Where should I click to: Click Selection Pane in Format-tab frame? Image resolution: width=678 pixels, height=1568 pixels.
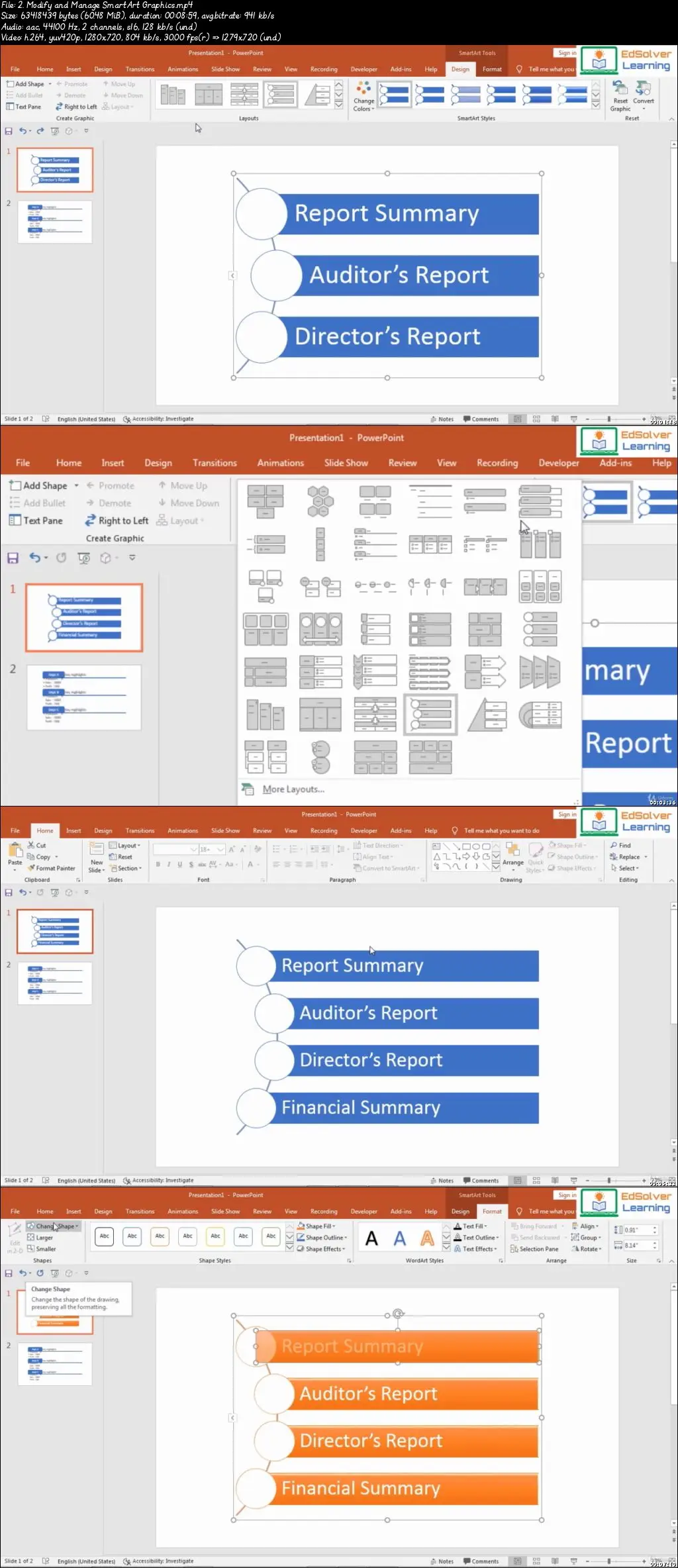[x=534, y=1249]
